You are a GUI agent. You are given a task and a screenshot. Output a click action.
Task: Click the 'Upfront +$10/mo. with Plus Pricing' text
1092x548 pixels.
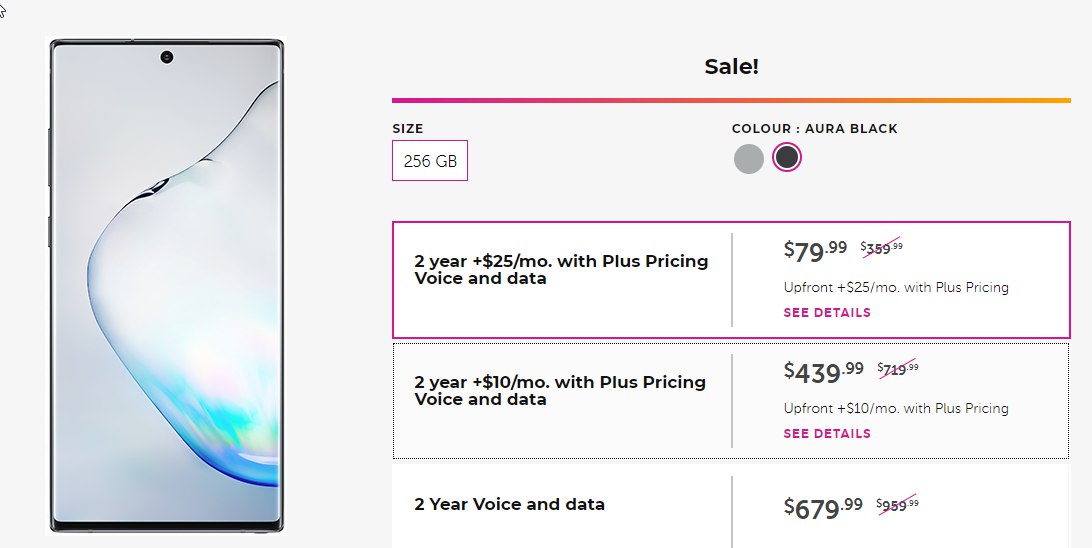tap(896, 408)
